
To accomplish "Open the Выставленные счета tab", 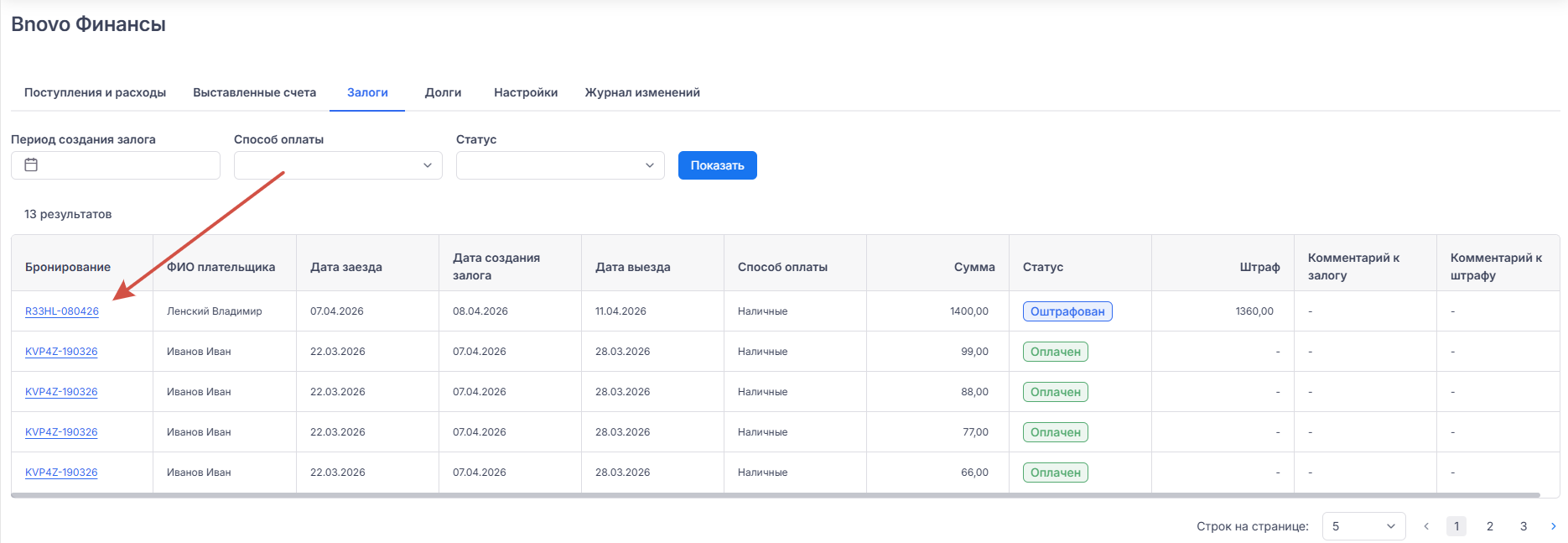I will coord(254,92).
